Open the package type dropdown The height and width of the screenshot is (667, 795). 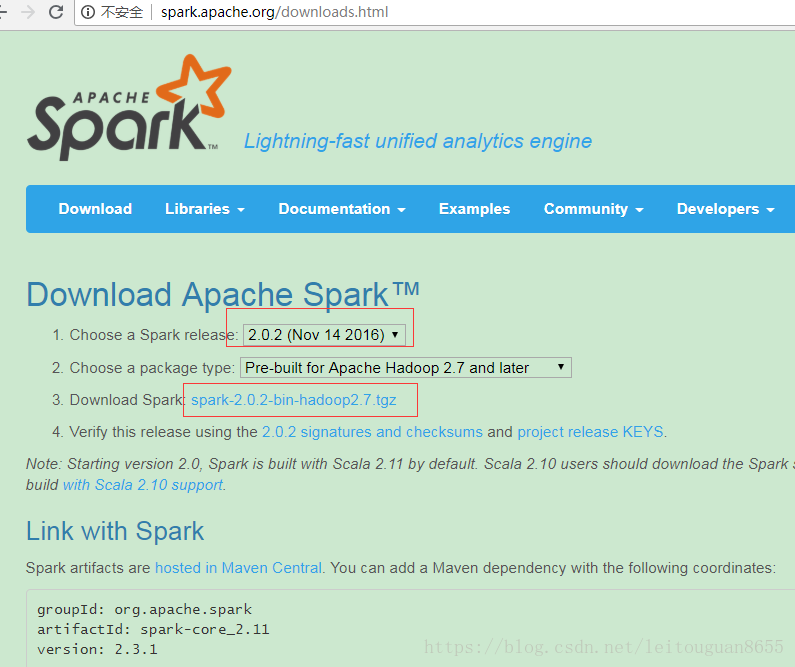pos(406,367)
